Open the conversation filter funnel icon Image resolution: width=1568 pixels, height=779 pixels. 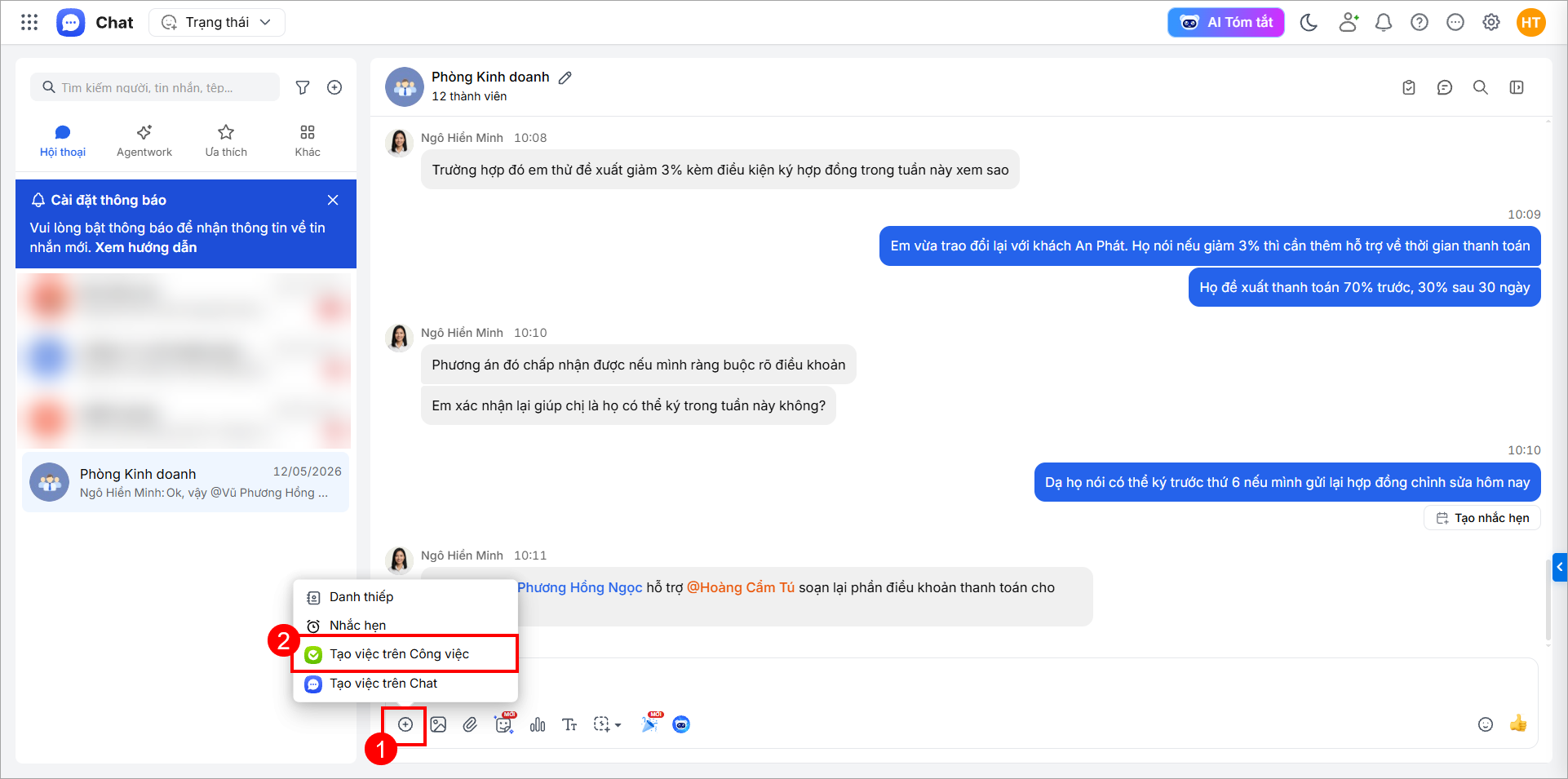tap(303, 87)
